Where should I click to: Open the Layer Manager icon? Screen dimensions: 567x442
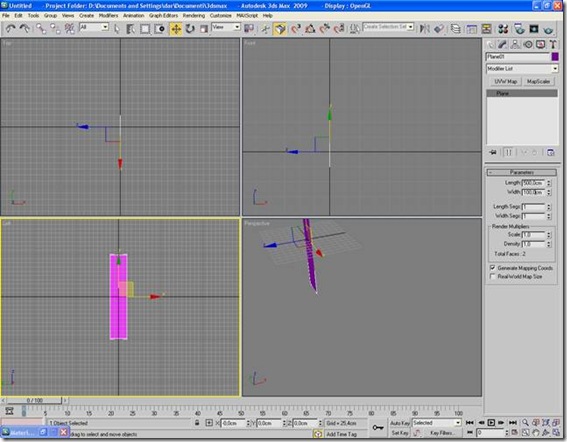[x=456, y=29]
